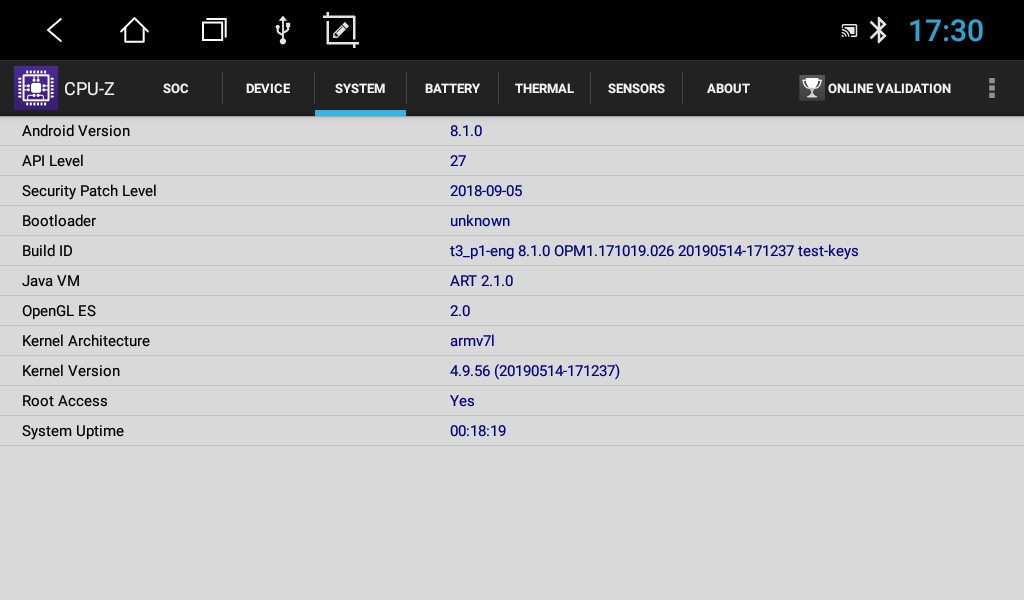Click the screenshot capture icon

pyautogui.click(x=341, y=30)
